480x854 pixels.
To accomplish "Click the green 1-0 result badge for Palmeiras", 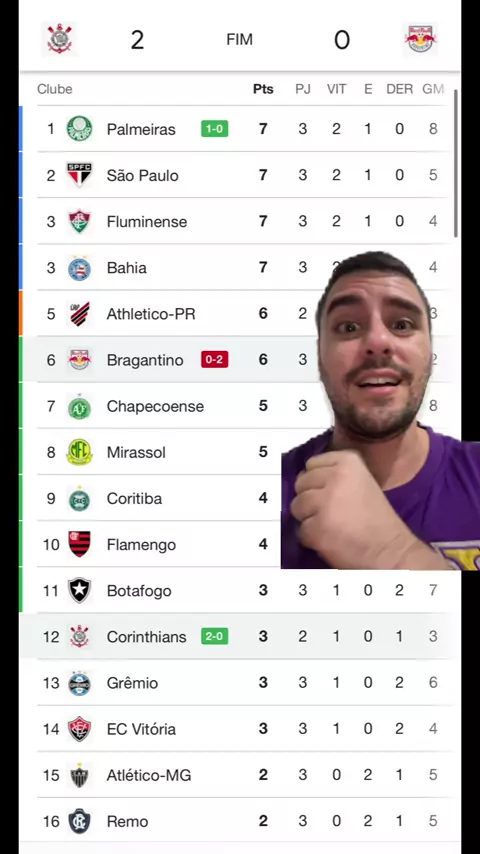I will (215, 129).
